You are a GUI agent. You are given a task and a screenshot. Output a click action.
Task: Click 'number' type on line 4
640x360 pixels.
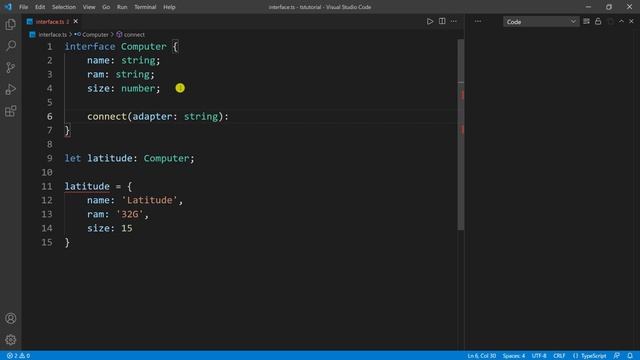click(x=138, y=89)
